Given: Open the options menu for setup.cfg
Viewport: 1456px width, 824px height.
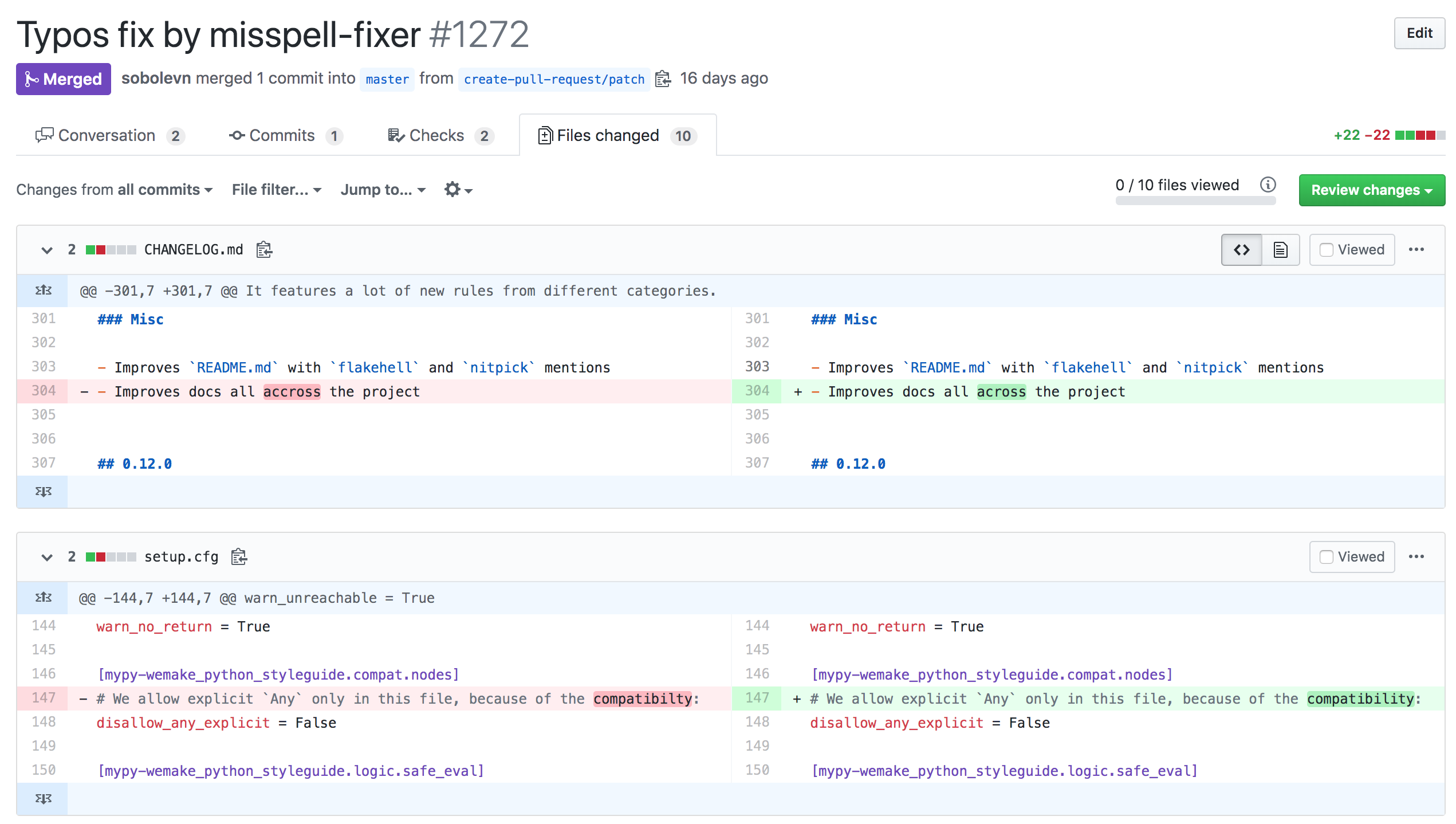Looking at the screenshot, I should tap(1417, 556).
